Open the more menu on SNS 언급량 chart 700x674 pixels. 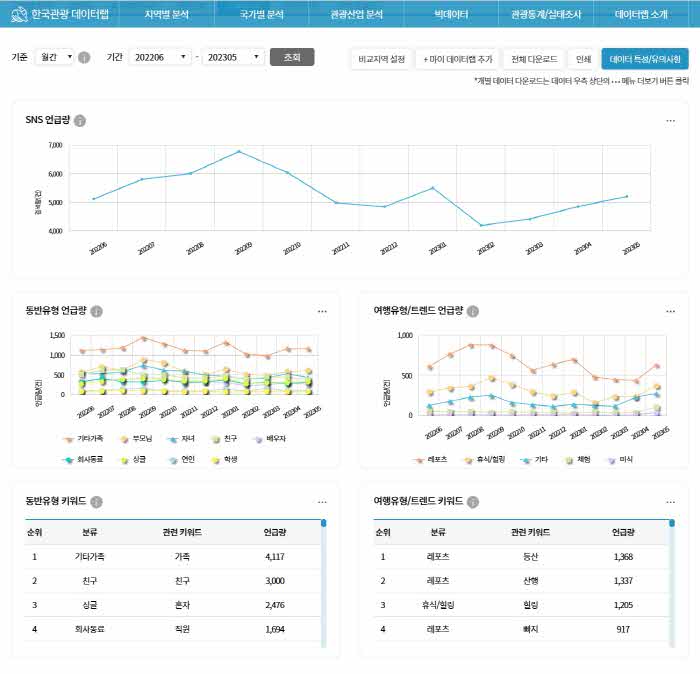671,121
